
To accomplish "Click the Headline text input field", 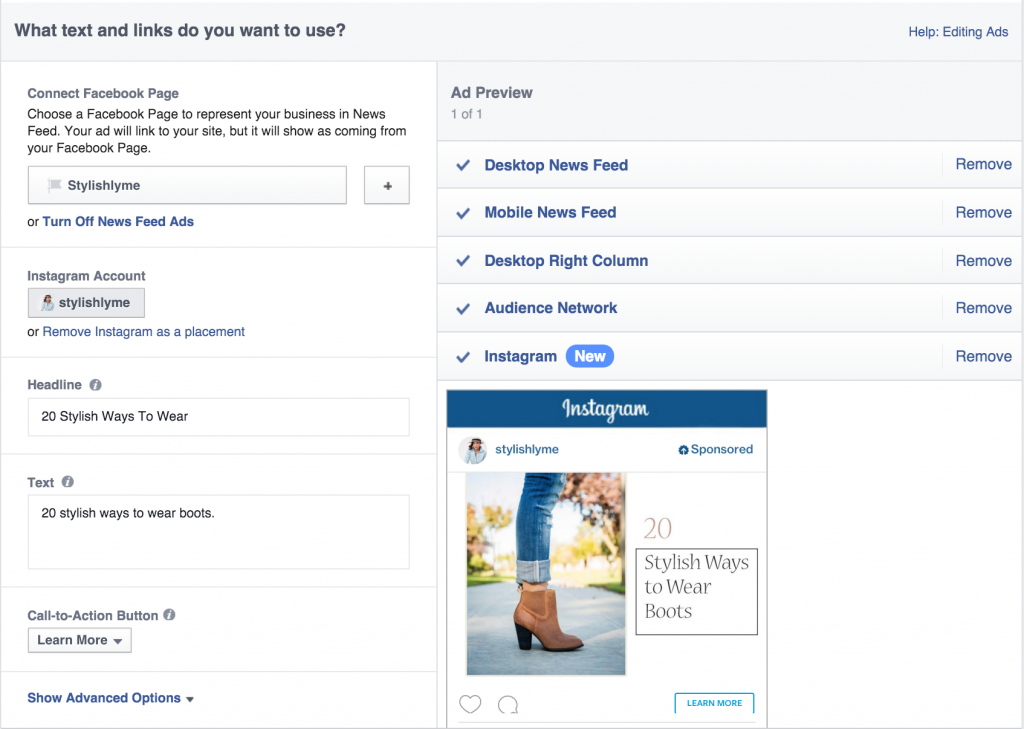I will [x=218, y=417].
